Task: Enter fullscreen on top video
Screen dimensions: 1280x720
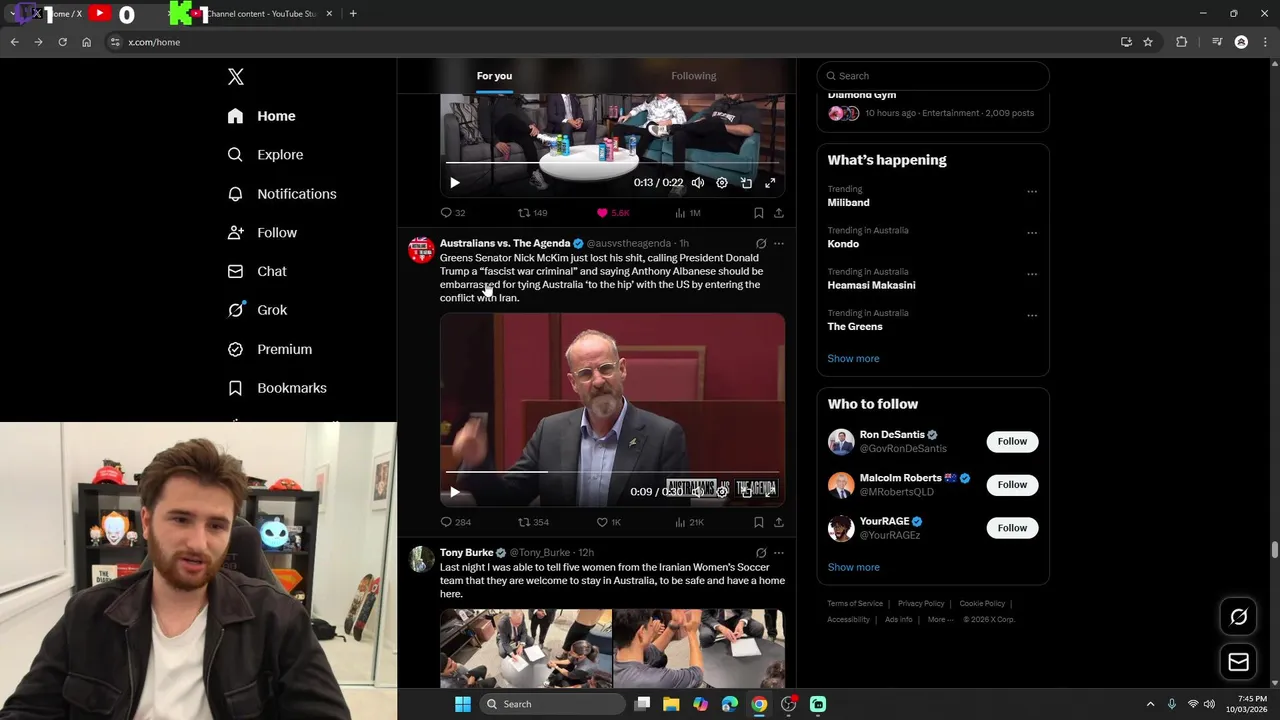Action: tap(770, 183)
